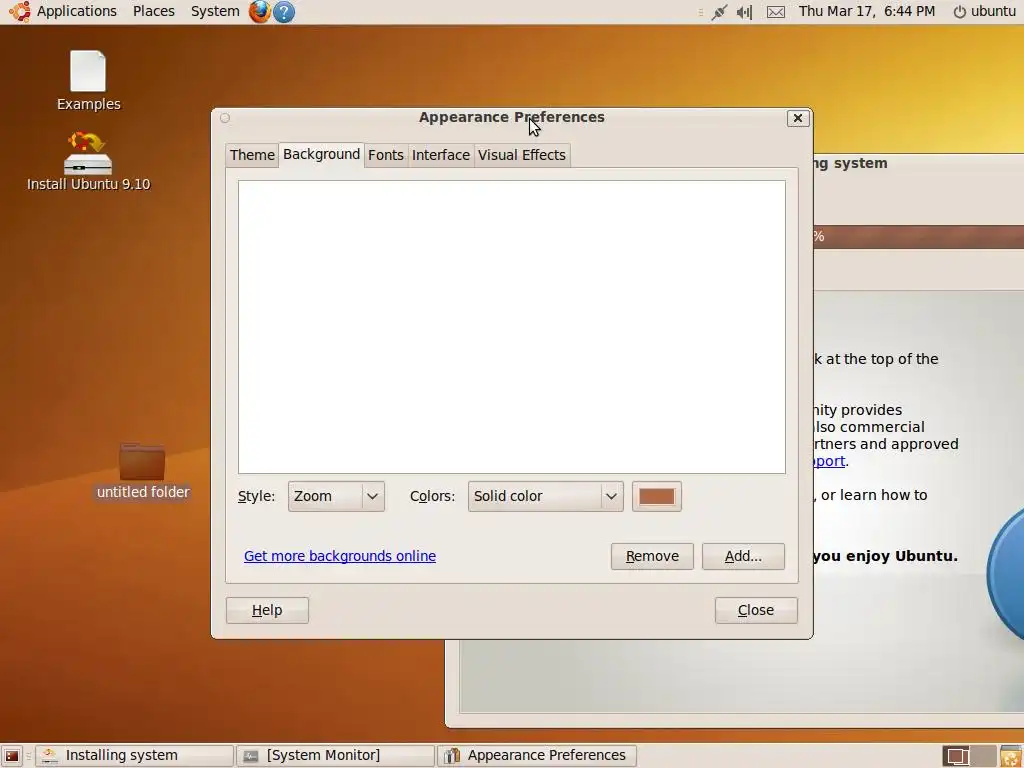Close Appearance Preferences with title bar X

coord(797,118)
